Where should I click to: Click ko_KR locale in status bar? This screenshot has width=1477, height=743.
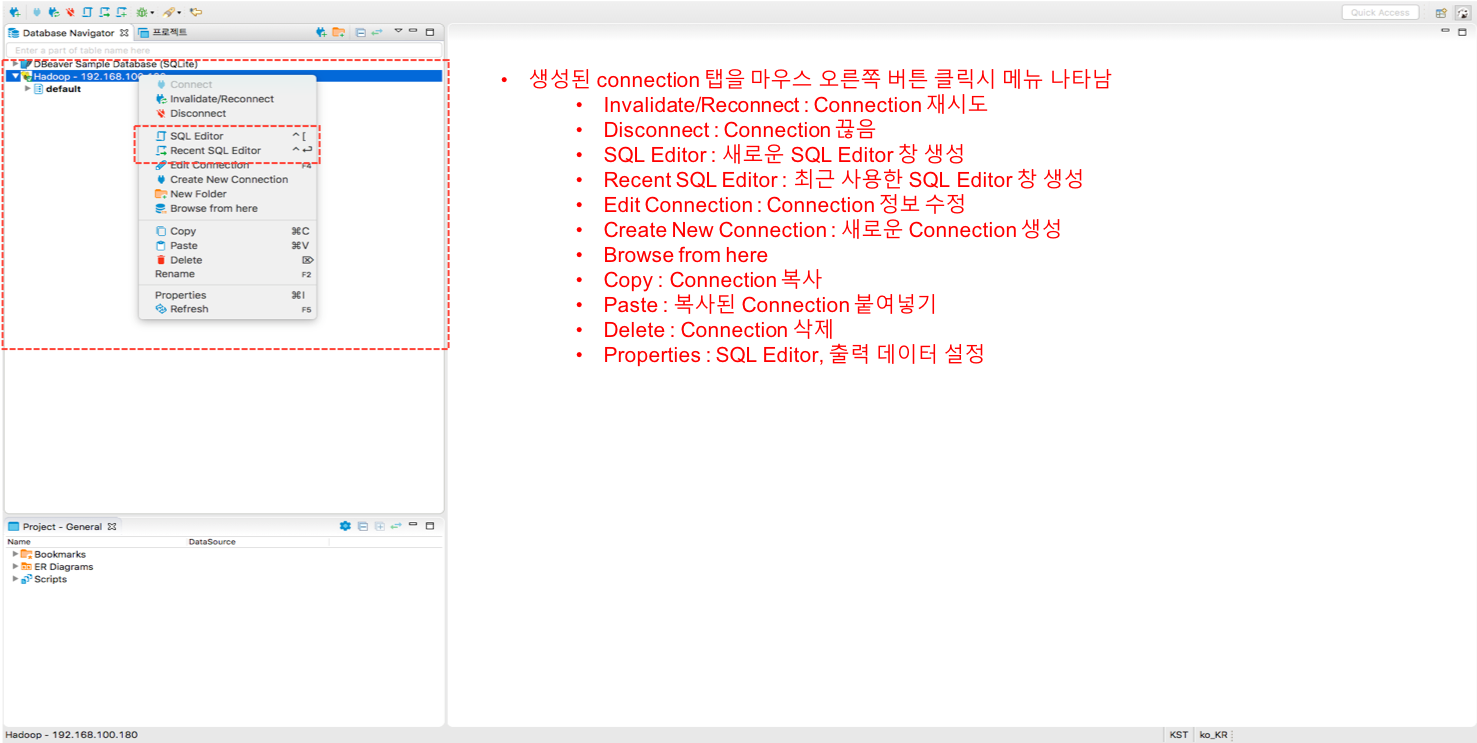tap(1213, 735)
